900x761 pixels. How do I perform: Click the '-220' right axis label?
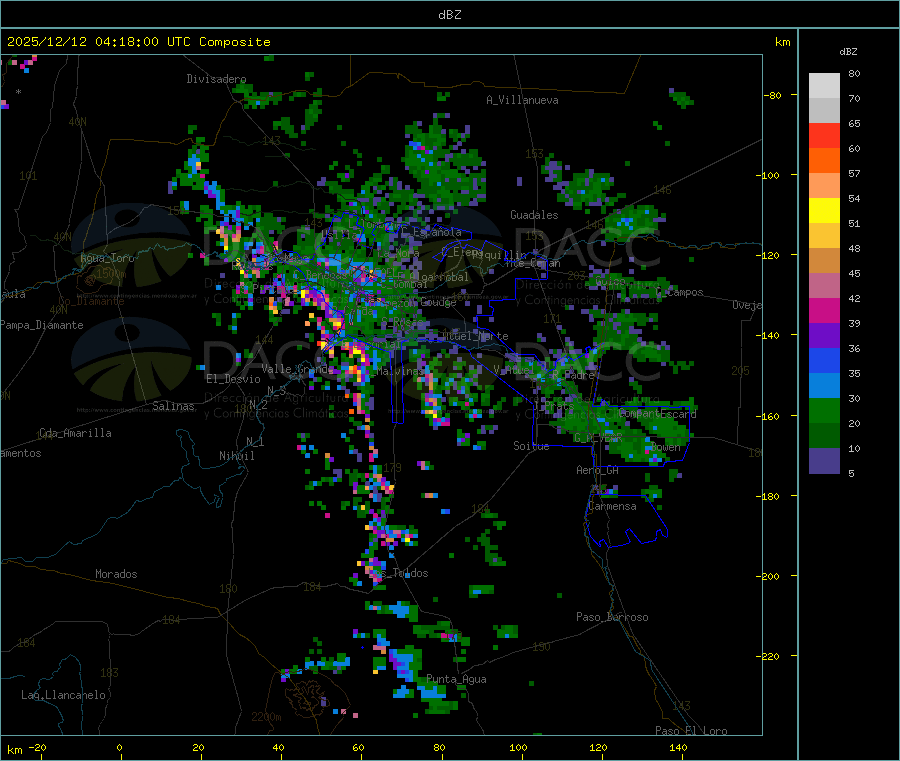pyautogui.click(x=767, y=657)
